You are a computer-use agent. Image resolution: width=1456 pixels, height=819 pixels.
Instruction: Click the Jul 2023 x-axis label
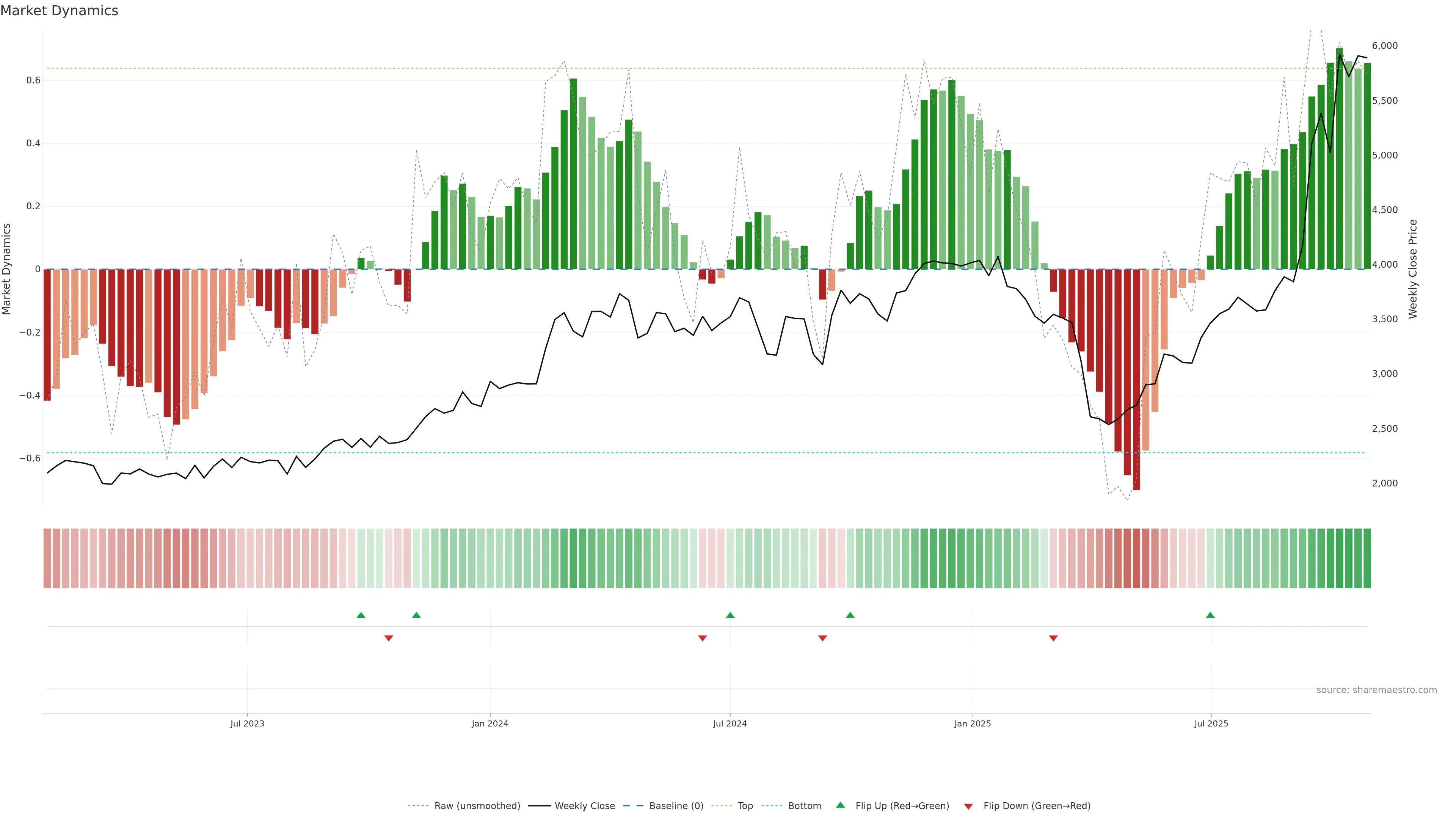coord(247,723)
